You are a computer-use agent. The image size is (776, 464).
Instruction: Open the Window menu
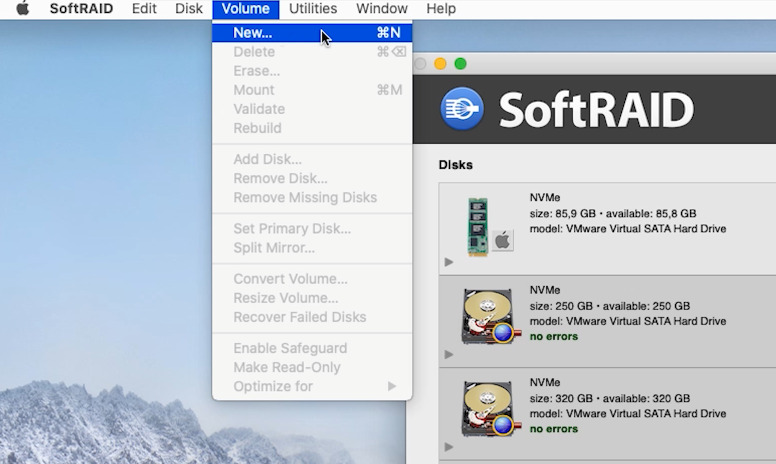click(382, 8)
